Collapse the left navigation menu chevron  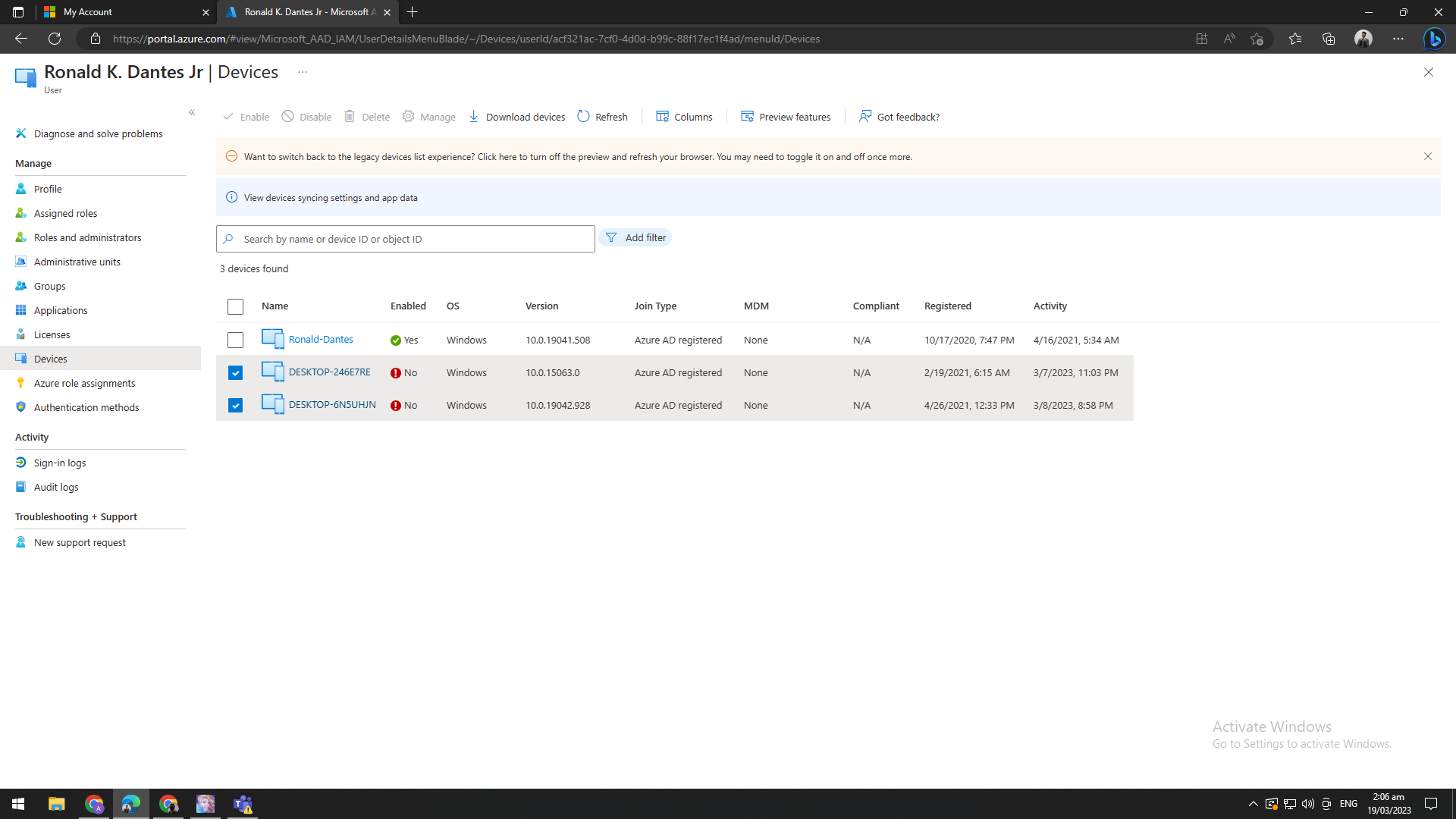(192, 112)
